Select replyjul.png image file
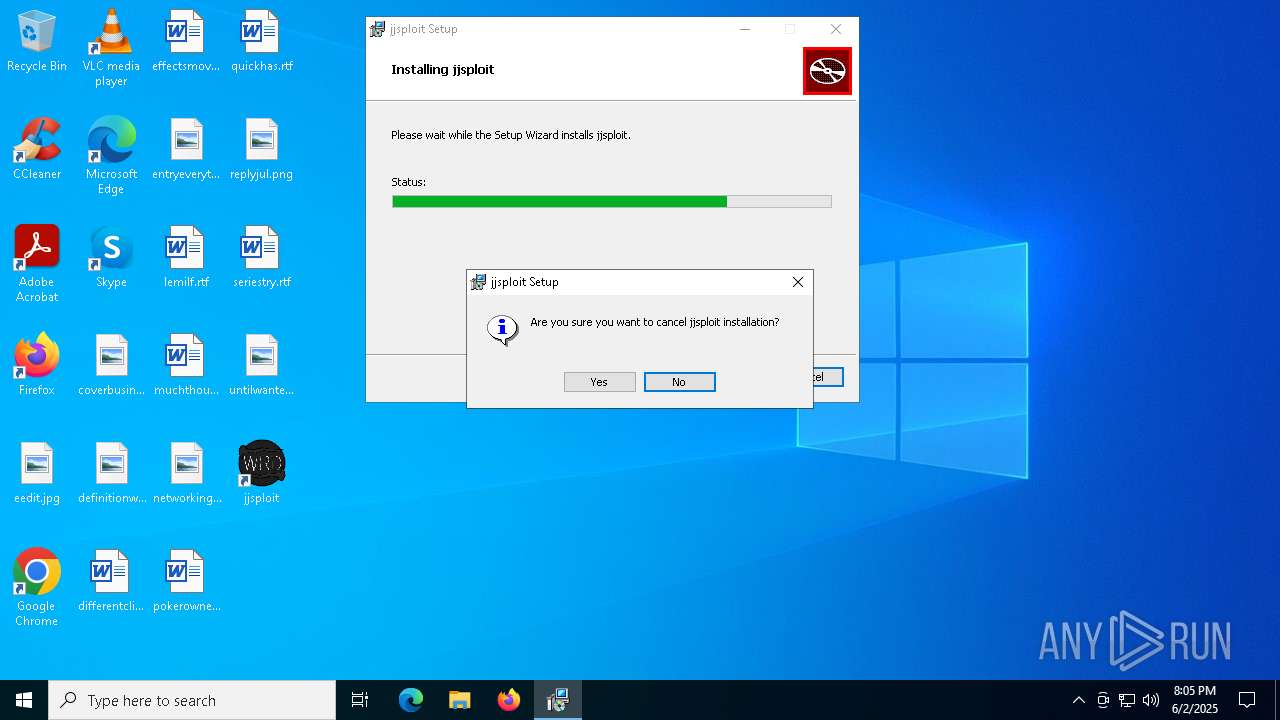The height and width of the screenshot is (720, 1280). (261, 149)
